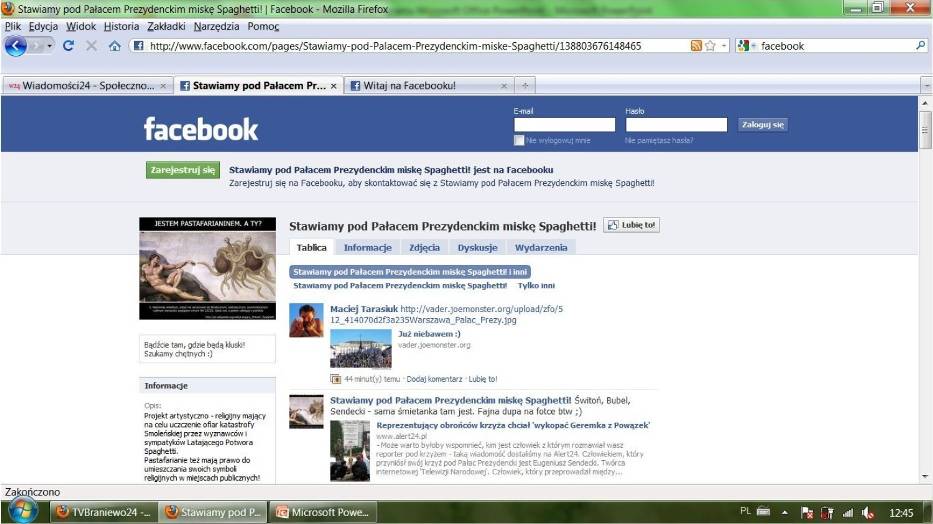
Task: Click Maciej Tarasiuk's avatar
Action: [x=306, y=320]
